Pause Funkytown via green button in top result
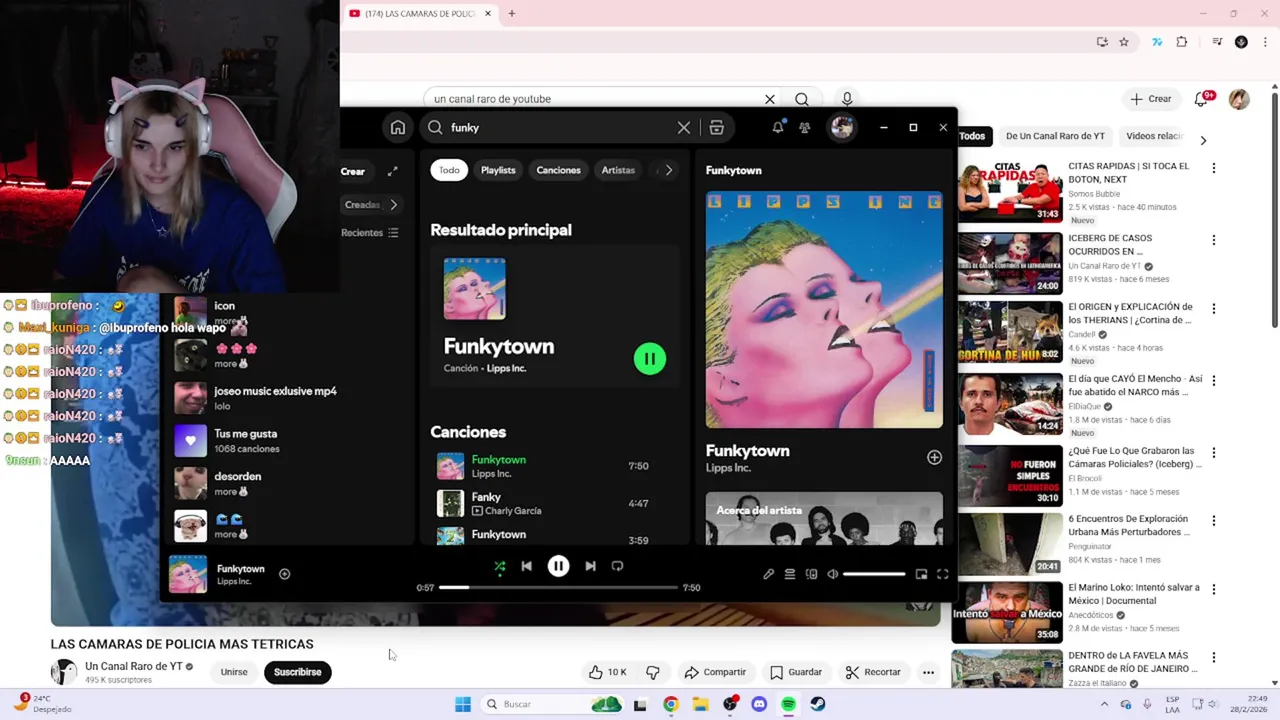 pyautogui.click(x=650, y=358)
